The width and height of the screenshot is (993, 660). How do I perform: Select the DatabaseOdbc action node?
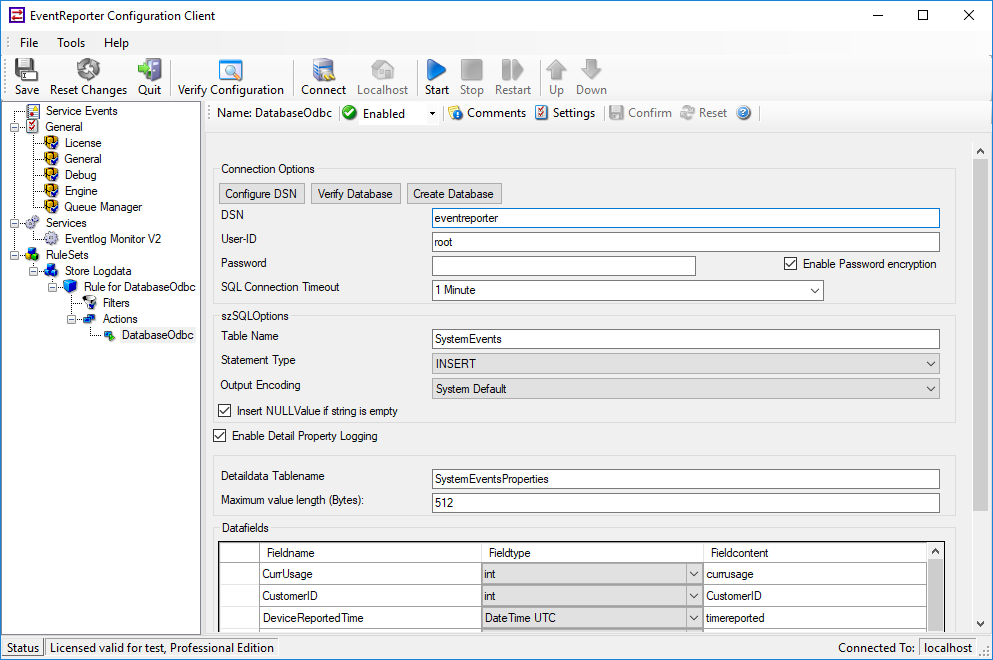[x=158, y=335]
